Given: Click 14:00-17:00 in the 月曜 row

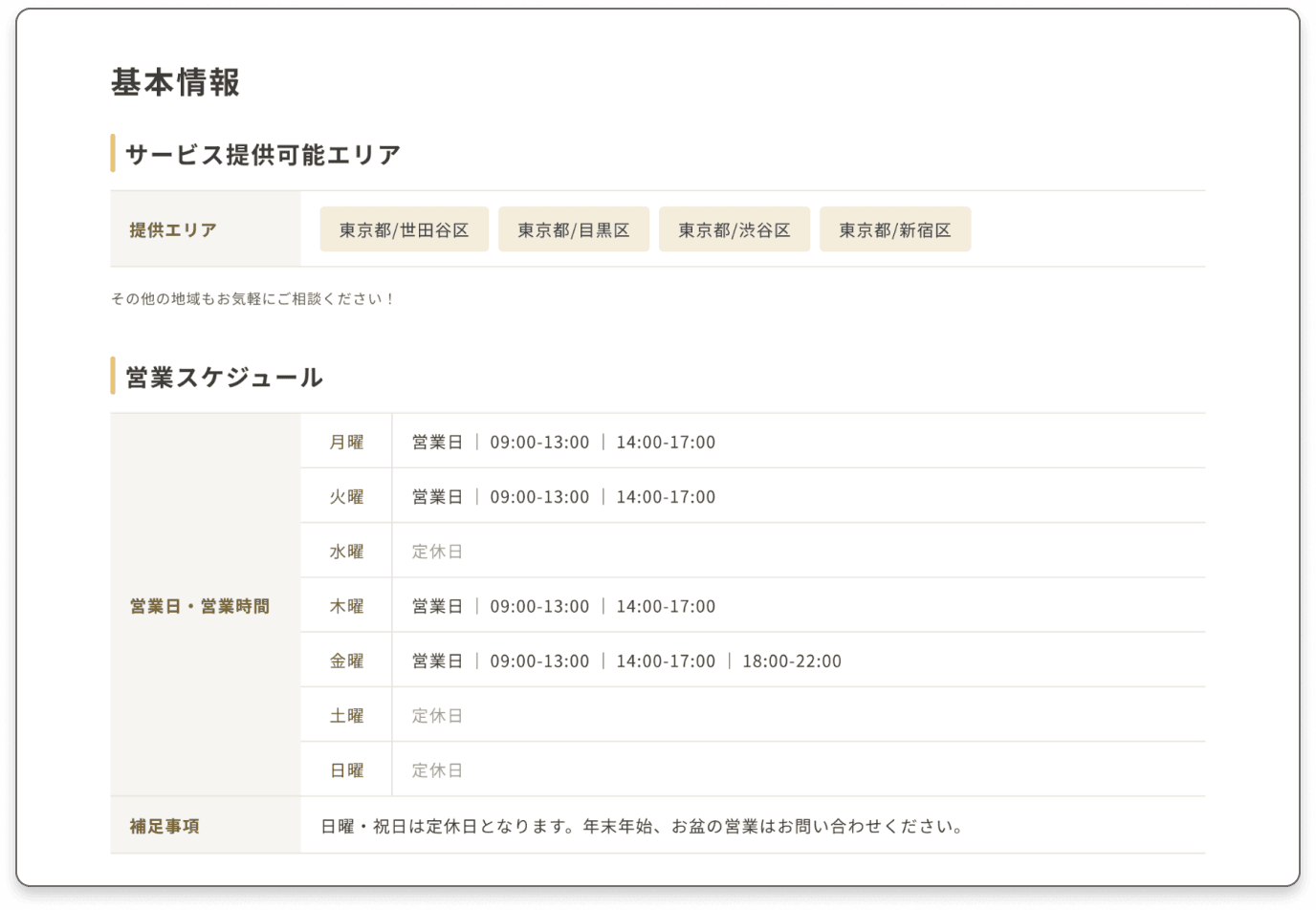Looking at the screenshot, I should [x=666, y=442].
